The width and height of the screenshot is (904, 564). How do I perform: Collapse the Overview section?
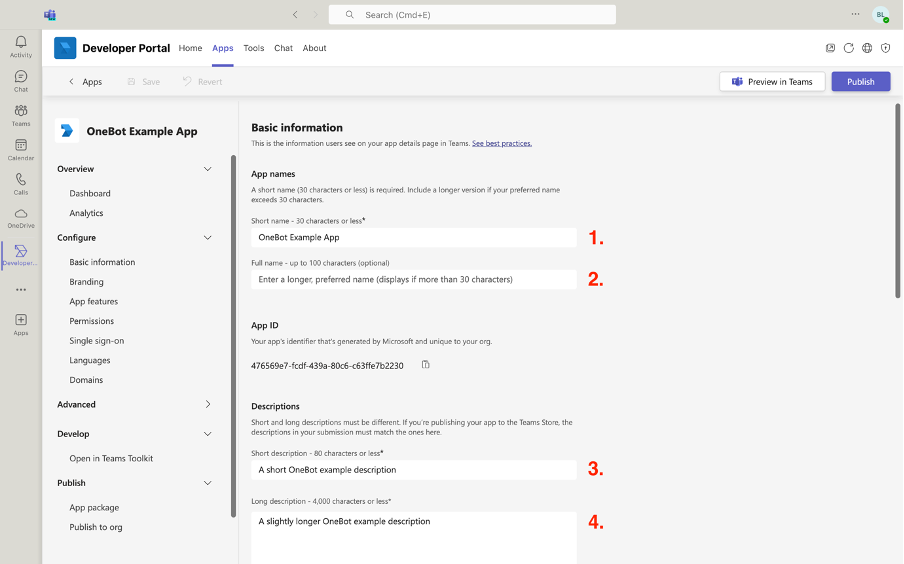[x=208, y=169]
